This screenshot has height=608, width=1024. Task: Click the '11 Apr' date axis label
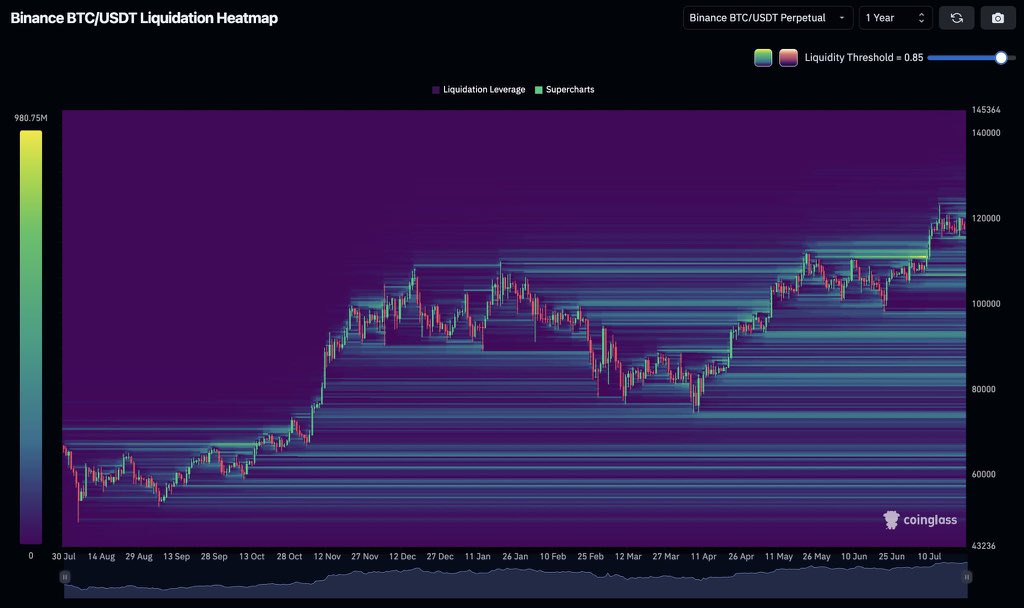703,556
